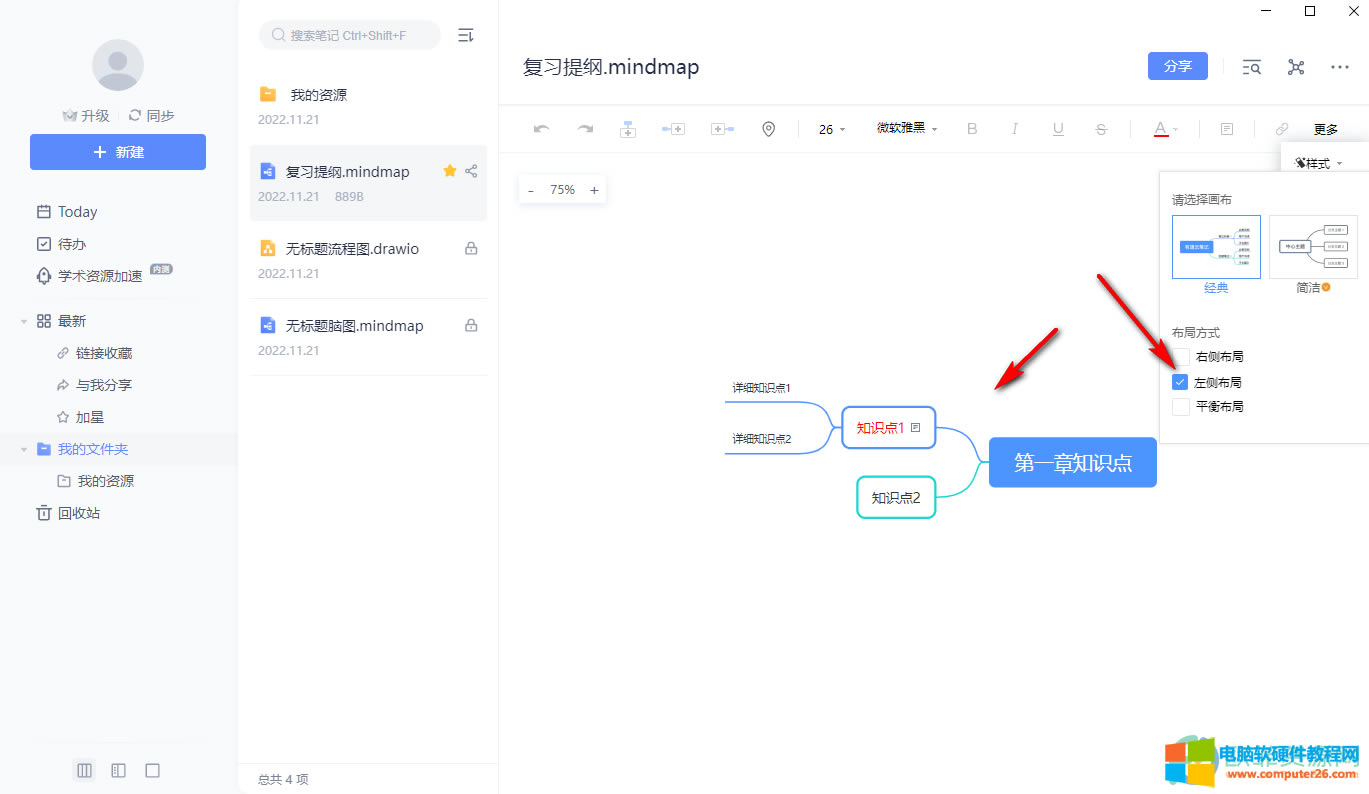This screenshot has height=794, width=1369.
Task: Insert a child topic node
Action: (x=628, y=129)
